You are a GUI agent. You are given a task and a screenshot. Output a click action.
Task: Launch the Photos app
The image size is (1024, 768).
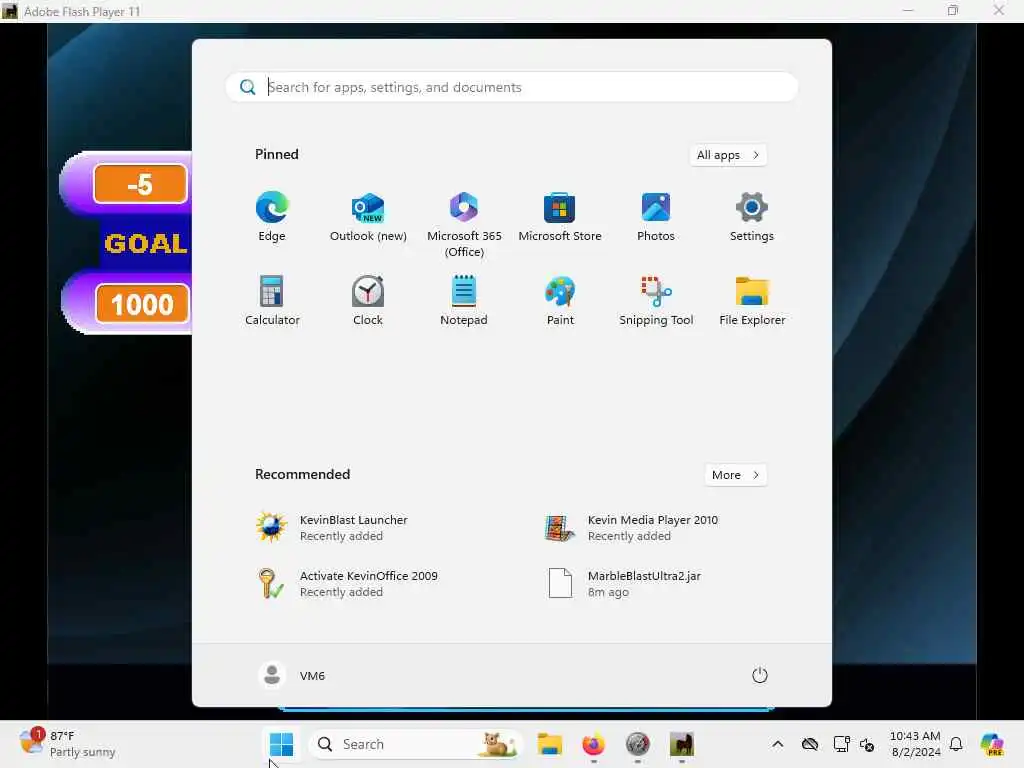pos(656,217)
